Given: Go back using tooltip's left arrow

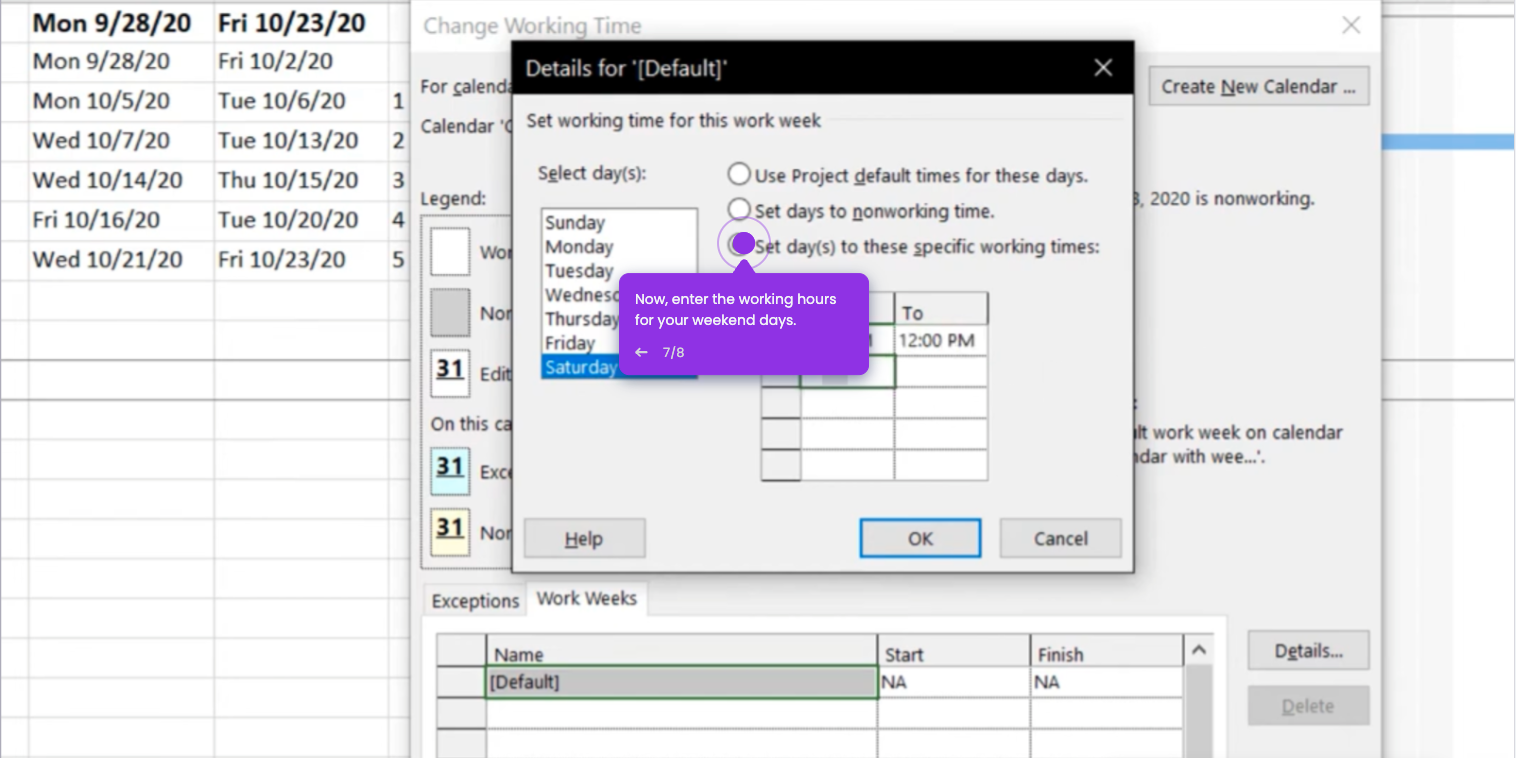Looking at the screenshot, I should [x=641, y=352].
